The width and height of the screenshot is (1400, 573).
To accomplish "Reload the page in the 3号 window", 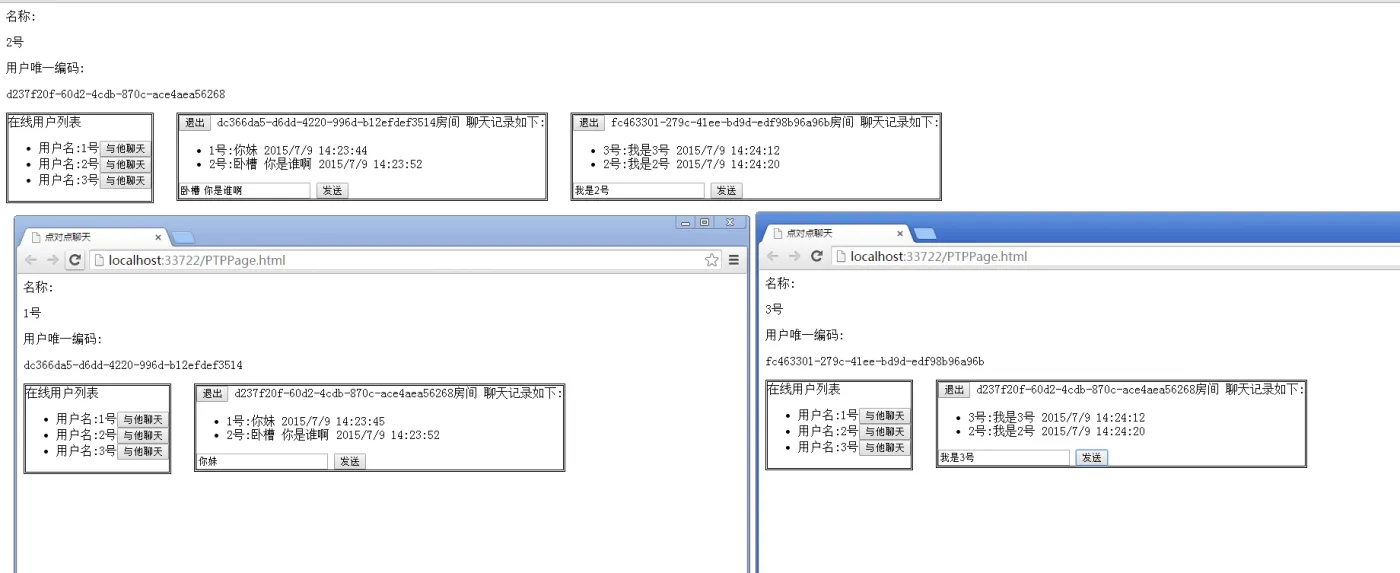I will pyautogui.click(x=817, y=256).
